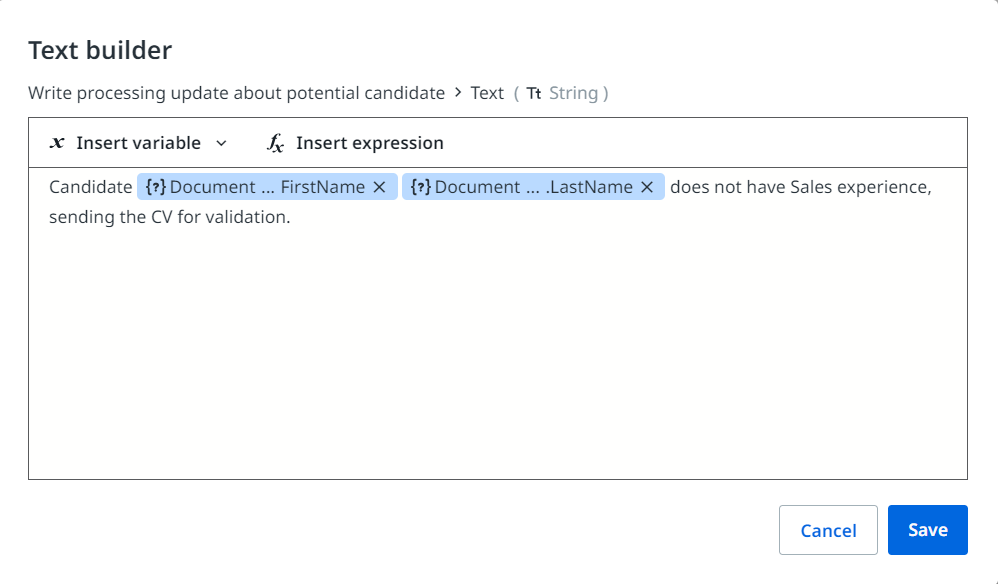Click the 'Write processing update' breadcrumb
Screen dimensions: 998x584
pos(236,93)
